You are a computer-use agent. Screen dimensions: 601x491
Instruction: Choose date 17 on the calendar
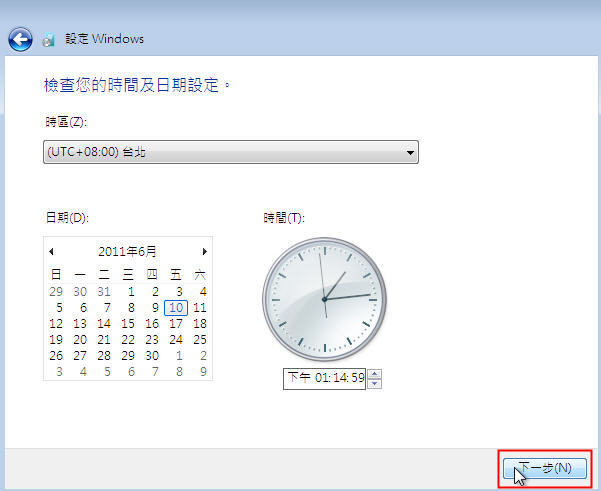point(176,324)
